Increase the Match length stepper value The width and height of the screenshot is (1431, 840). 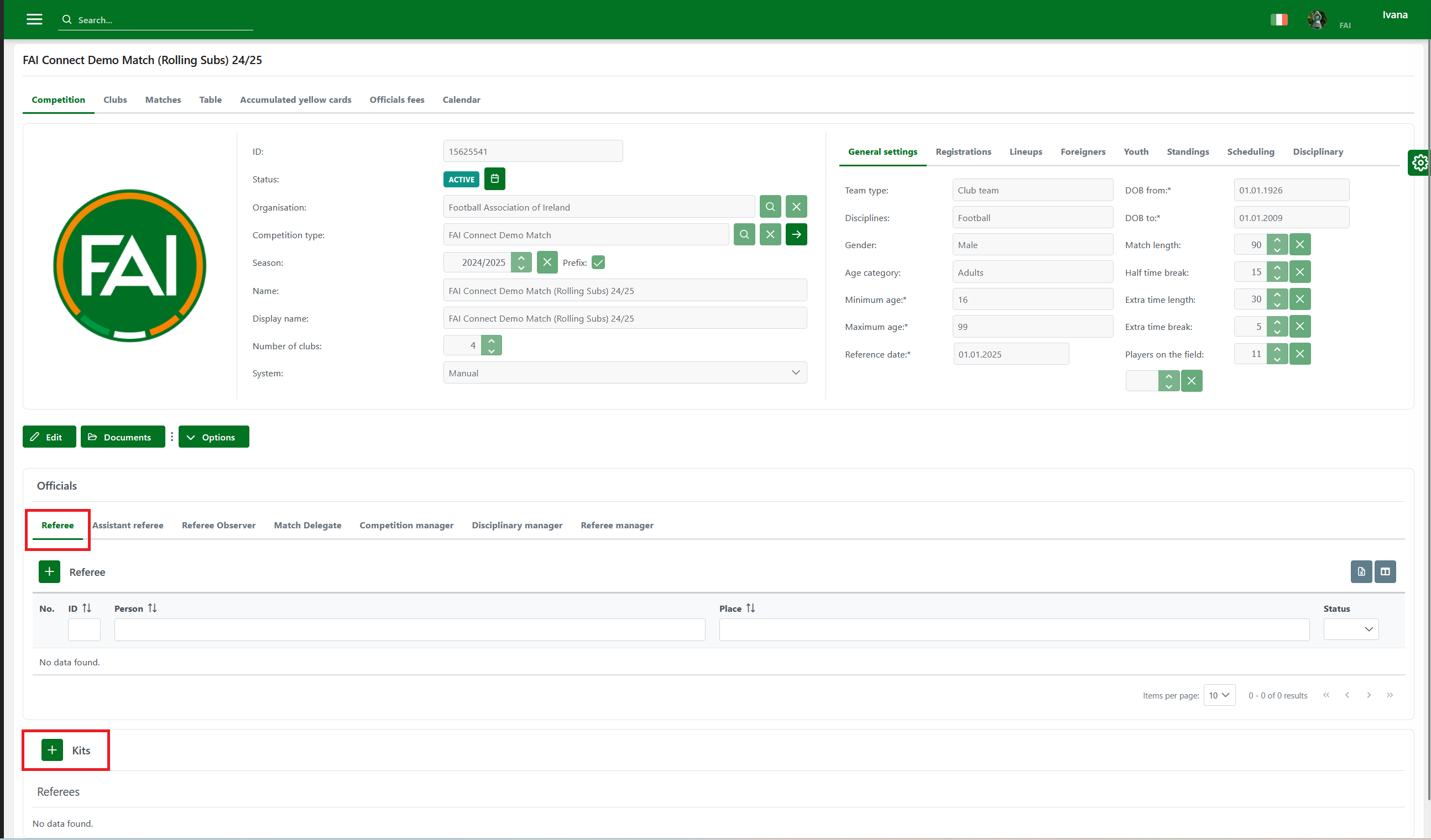pyautogui.click(x=1277, y=240)
